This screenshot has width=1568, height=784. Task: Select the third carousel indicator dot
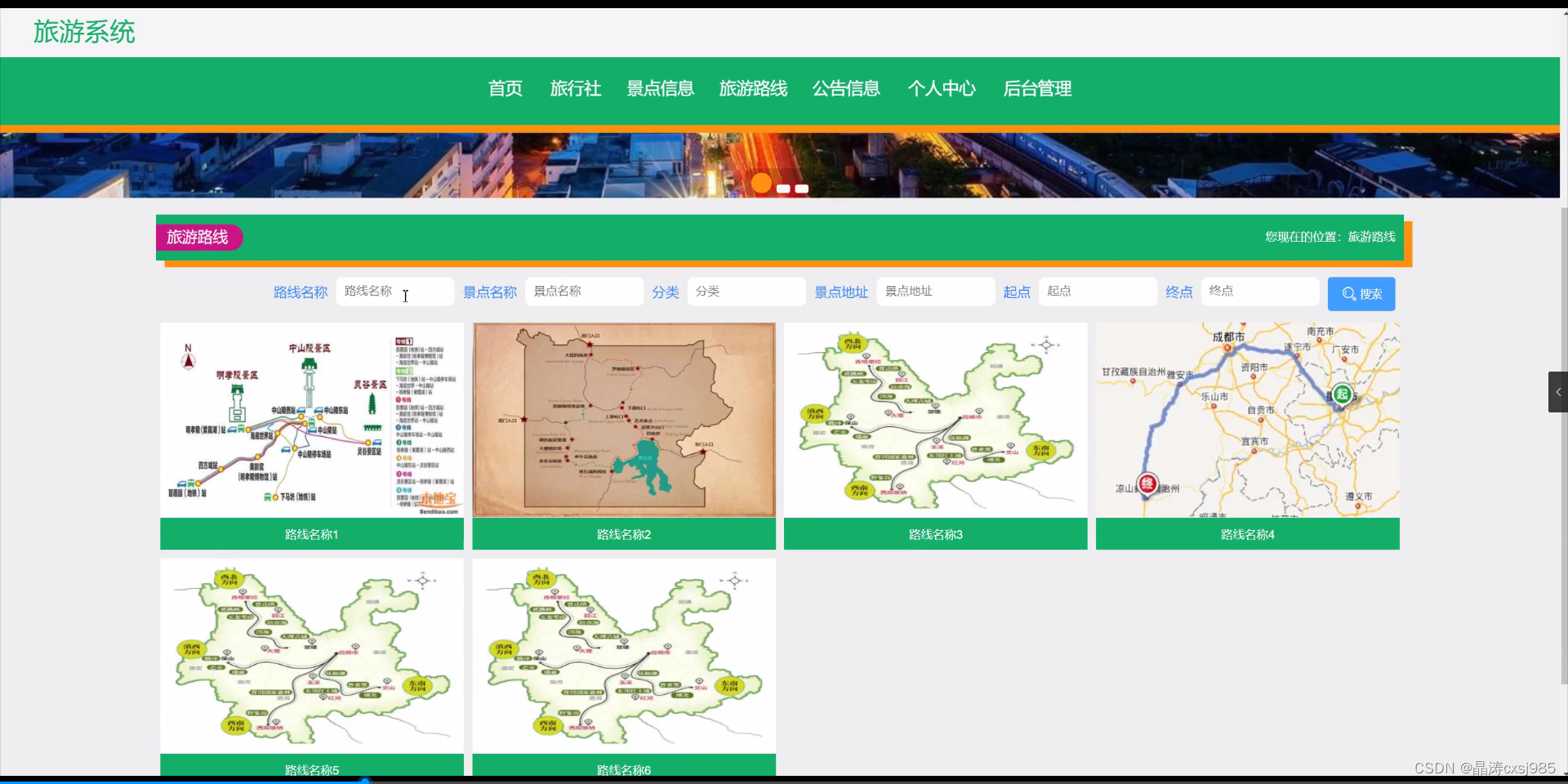point(802,189)
